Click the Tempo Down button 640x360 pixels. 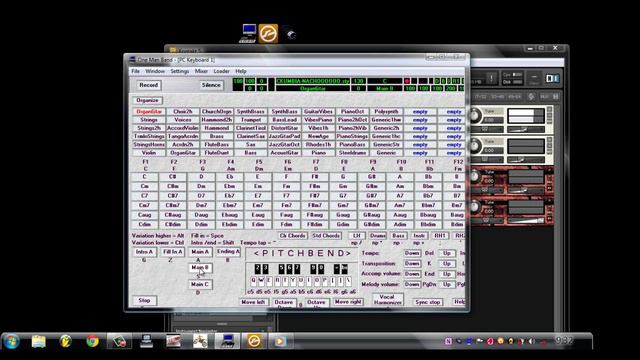coord(412,253)
